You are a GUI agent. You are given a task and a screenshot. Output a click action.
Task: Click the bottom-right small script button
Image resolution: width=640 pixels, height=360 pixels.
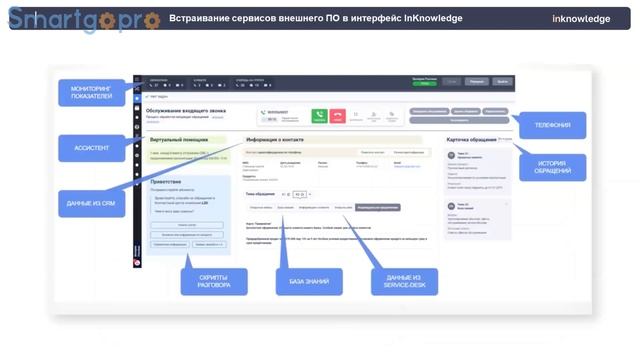point(209,244)
